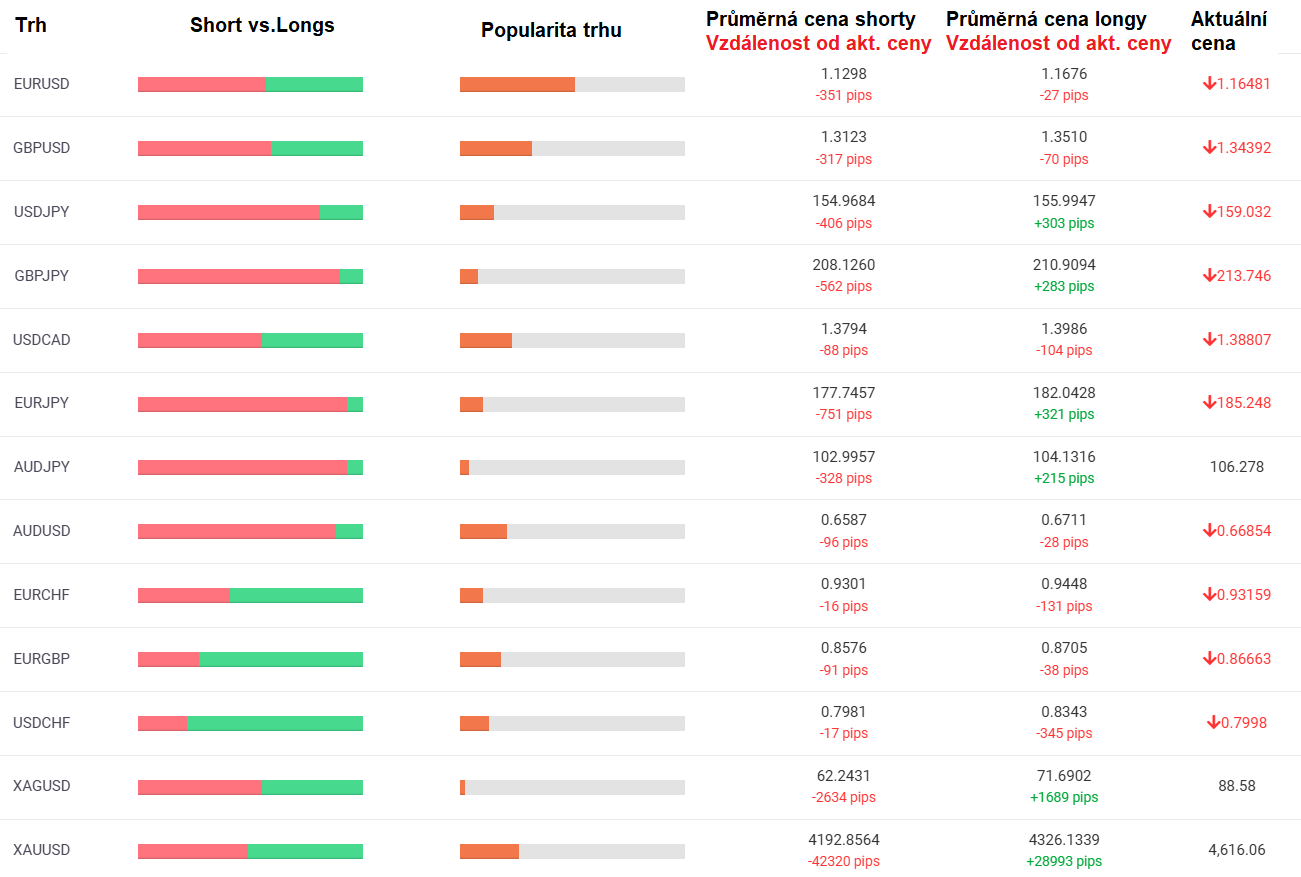1301x877 pixels.
Task: Select the XAGUSD market label
Action: (42, 786)
